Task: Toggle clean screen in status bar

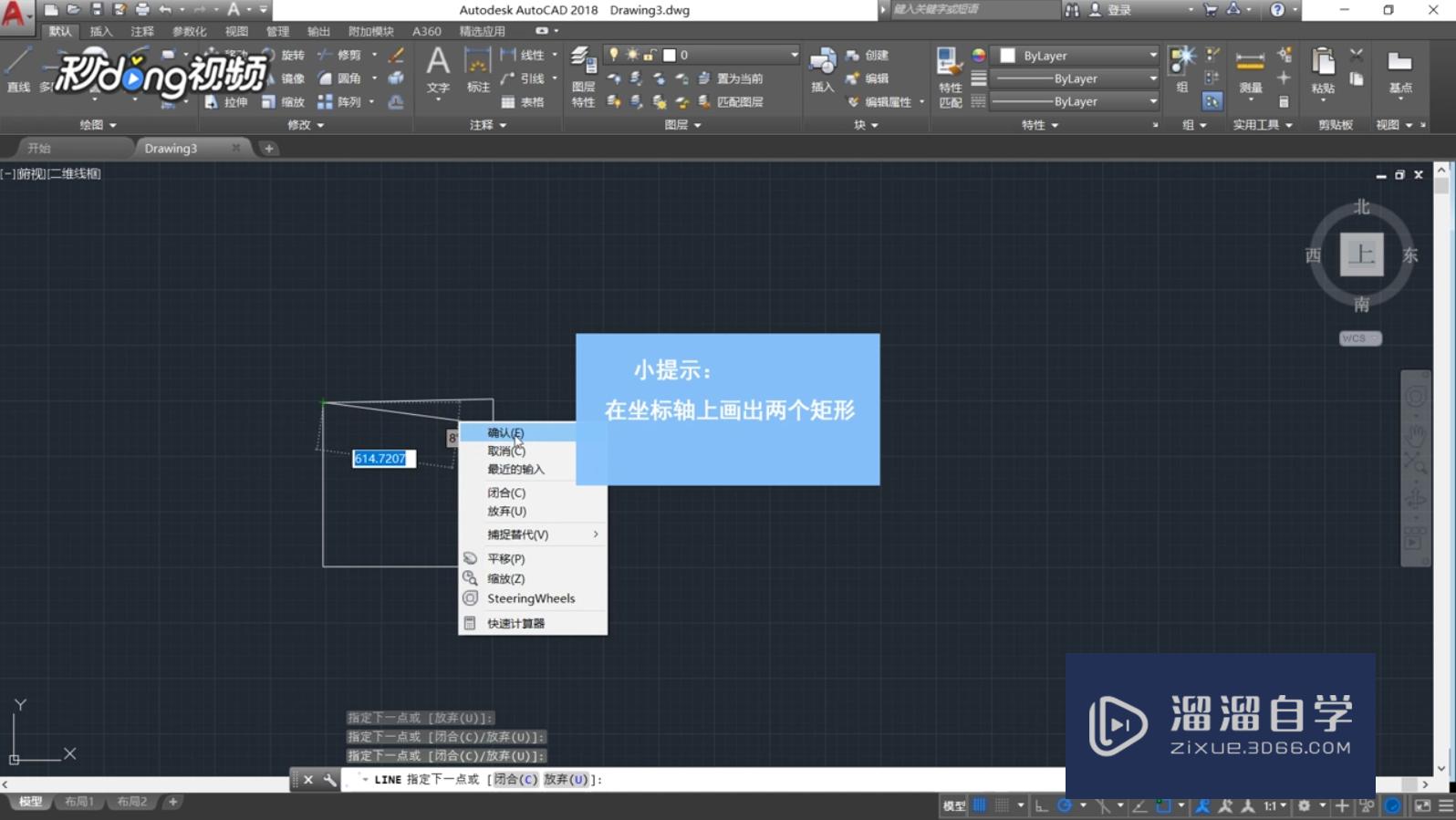Action: point(1423,805)
